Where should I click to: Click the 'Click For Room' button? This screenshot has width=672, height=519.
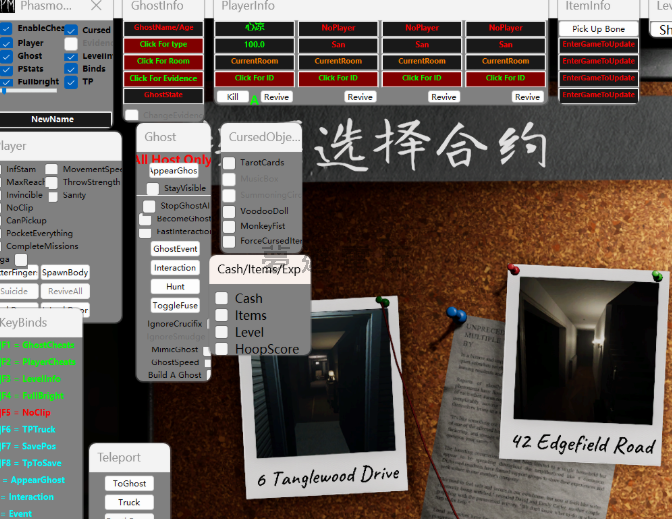(163, 61)
